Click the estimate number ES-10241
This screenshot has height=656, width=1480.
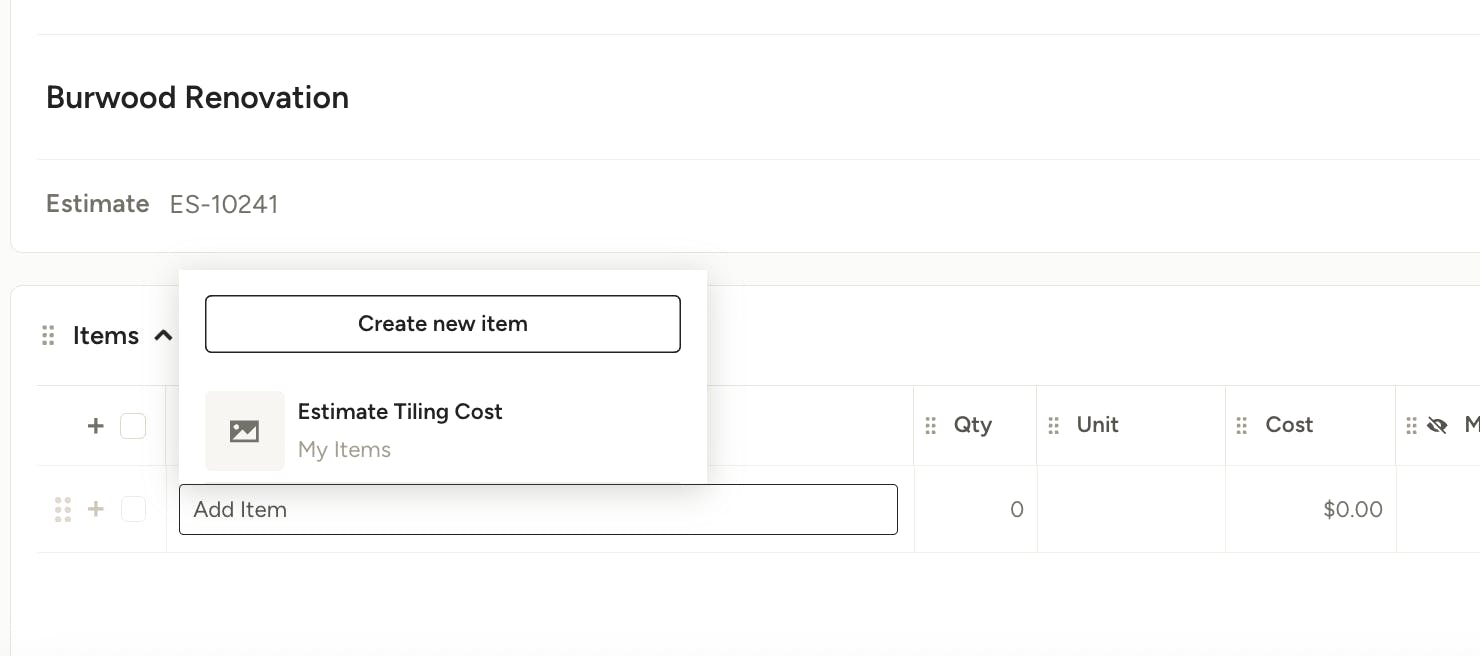[x=224, y=205]
